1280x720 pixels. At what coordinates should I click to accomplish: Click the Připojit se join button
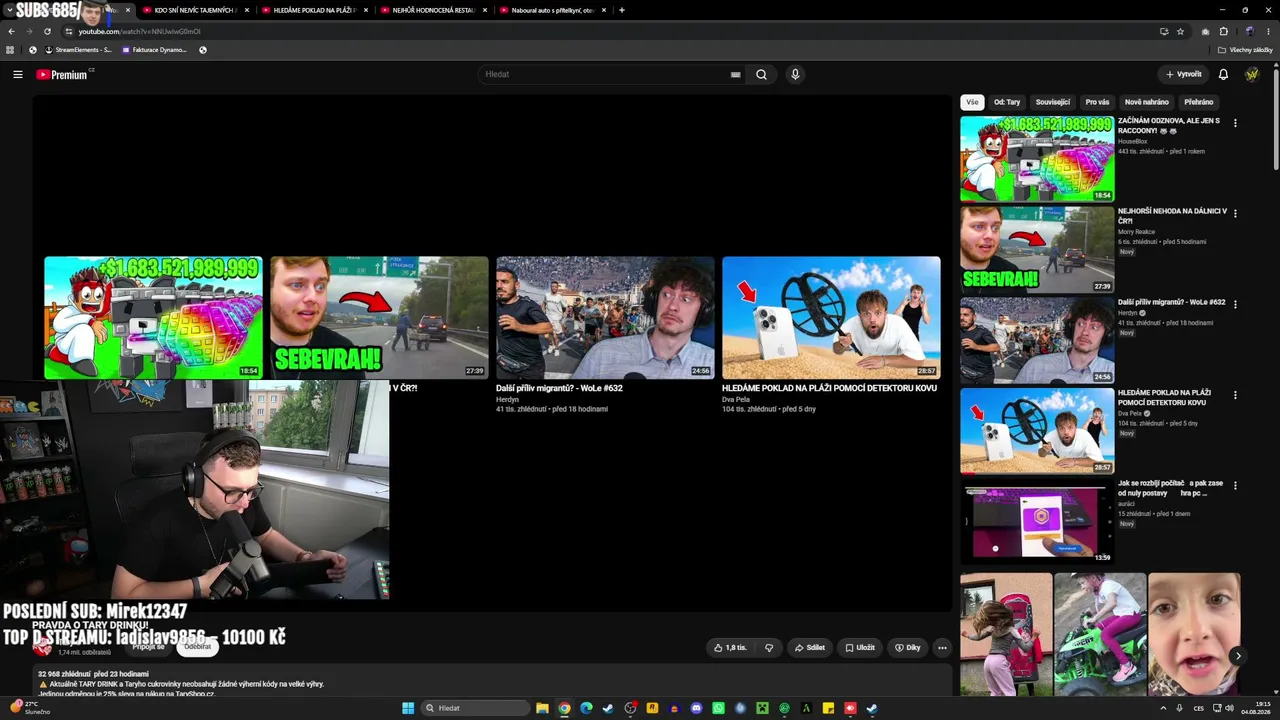[x=149, y=646]
